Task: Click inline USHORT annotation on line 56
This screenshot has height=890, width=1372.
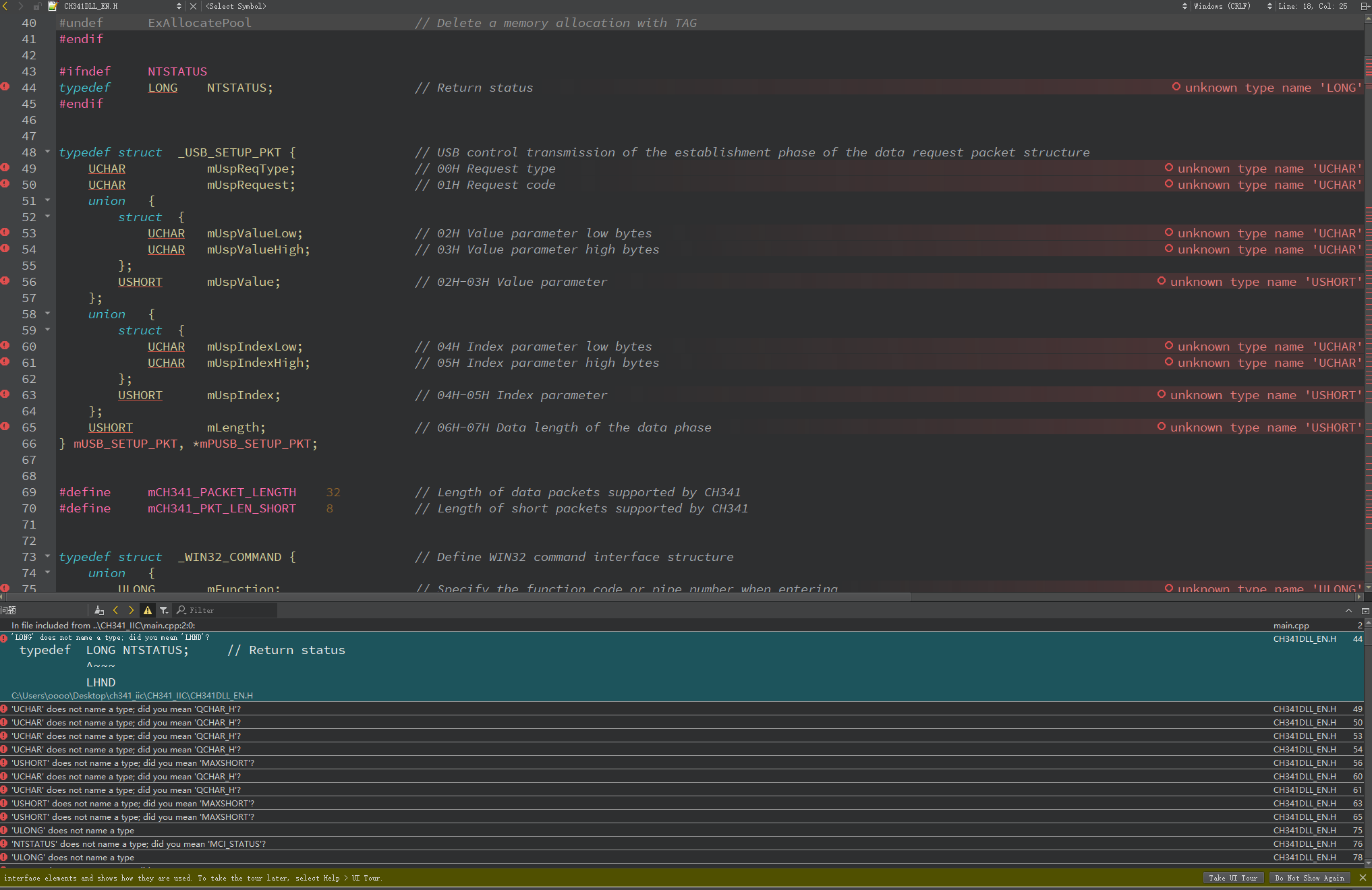Action: (1259, 282)
